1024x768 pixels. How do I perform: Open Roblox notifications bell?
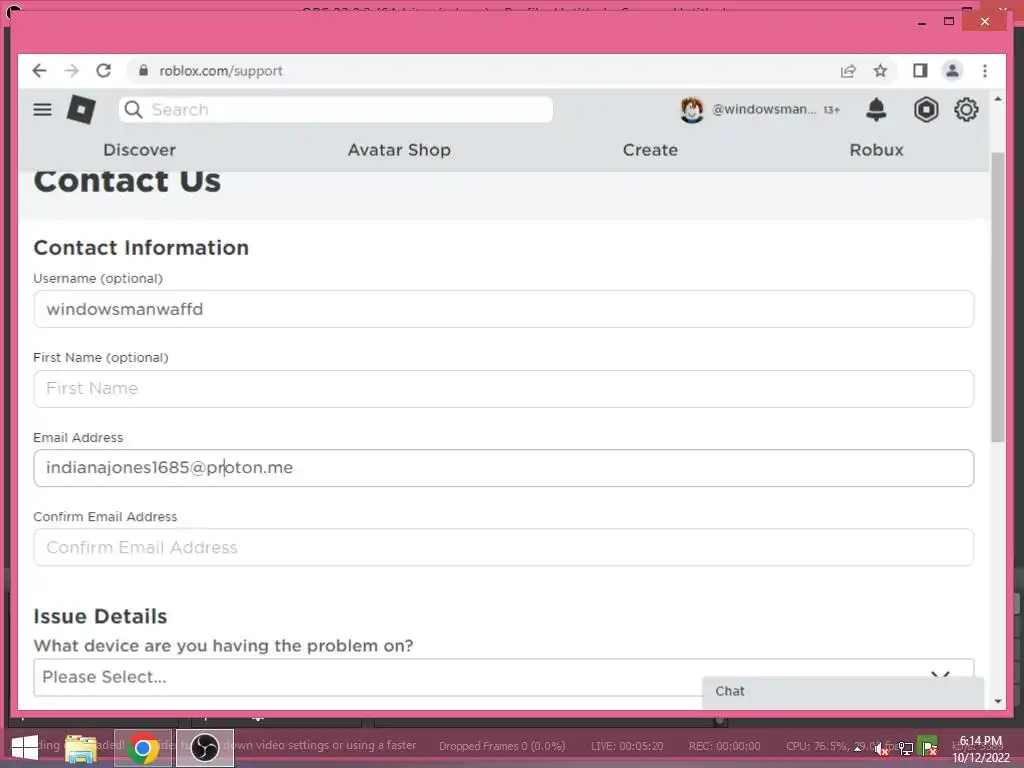tap(876, 110)
